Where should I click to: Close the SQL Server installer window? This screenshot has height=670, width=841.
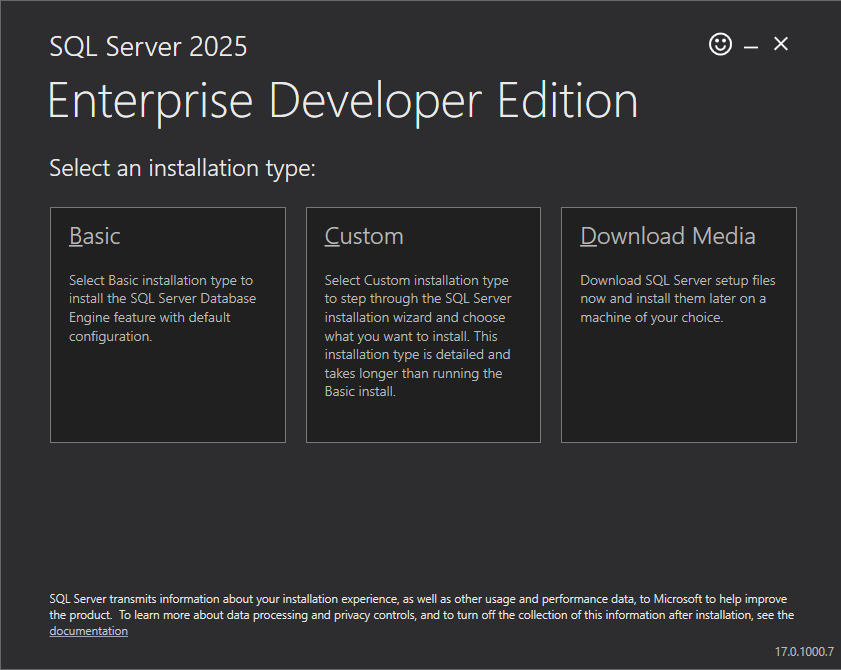tap(781, 44)
